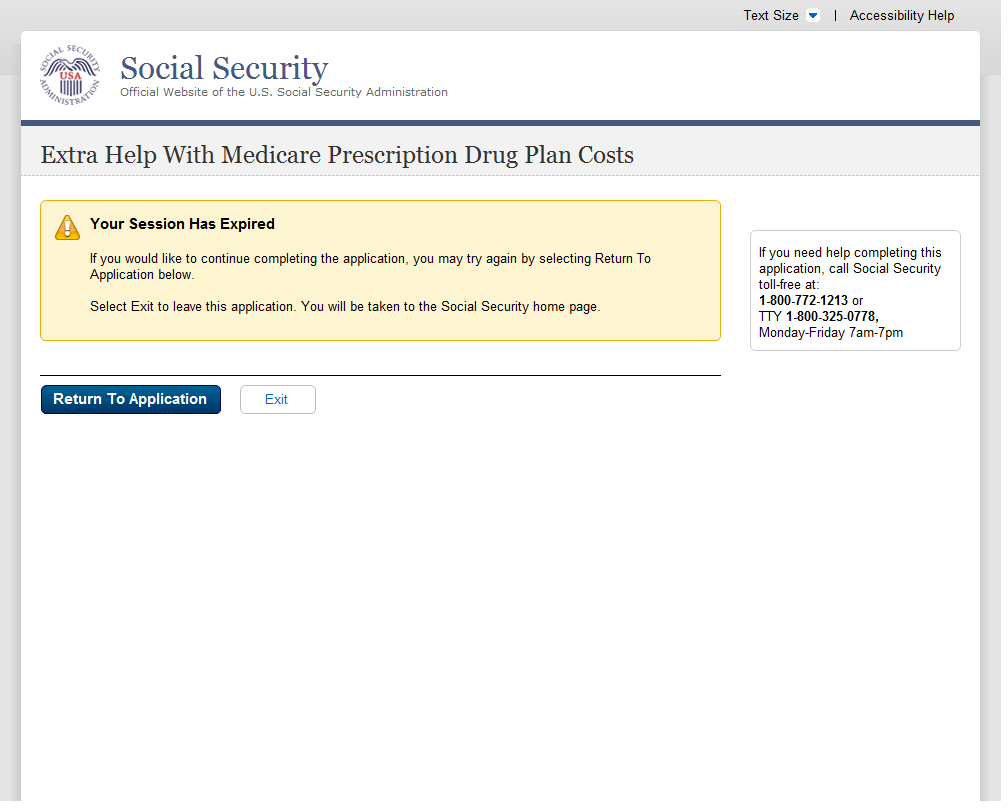Click the Official Website tagline text
Screen dimensions: 1008x808
284,92
